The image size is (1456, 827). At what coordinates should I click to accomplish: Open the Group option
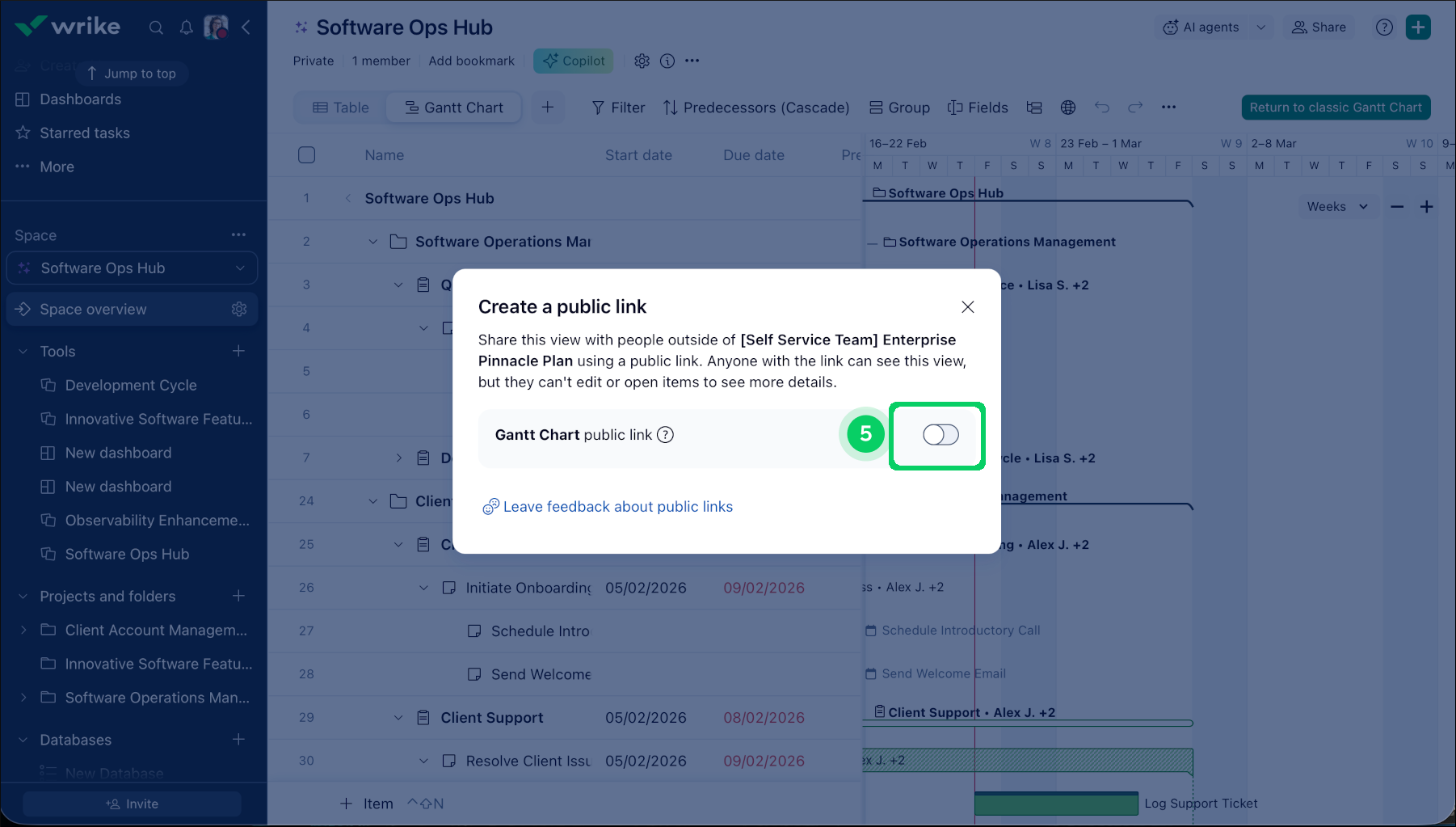(x=899, y=108)
